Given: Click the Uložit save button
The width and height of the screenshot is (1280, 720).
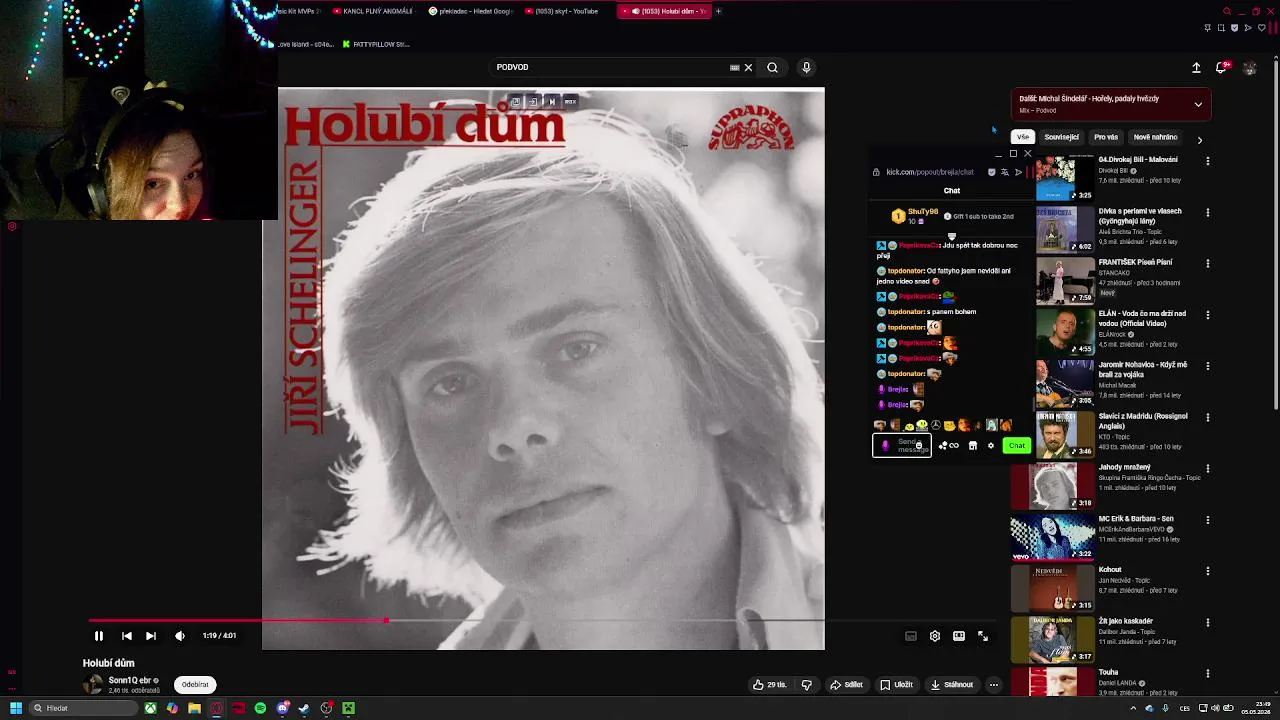Looking at the screenshot, I should point(896,685).
